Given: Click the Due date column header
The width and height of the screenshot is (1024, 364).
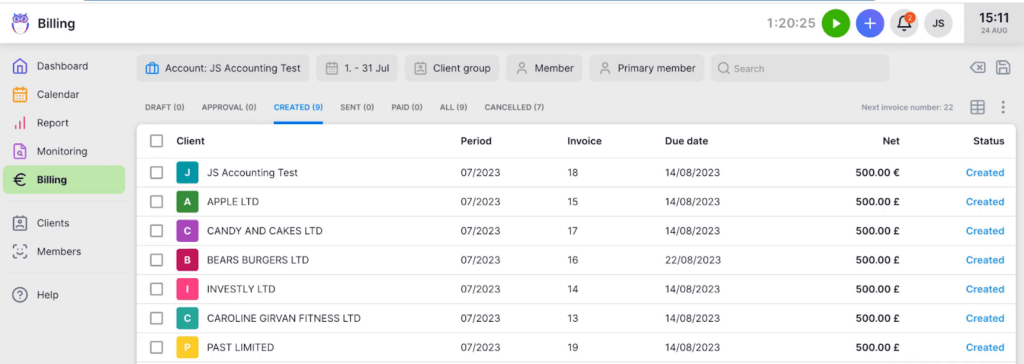Looking at the screenshot, I should pos(686,141).
